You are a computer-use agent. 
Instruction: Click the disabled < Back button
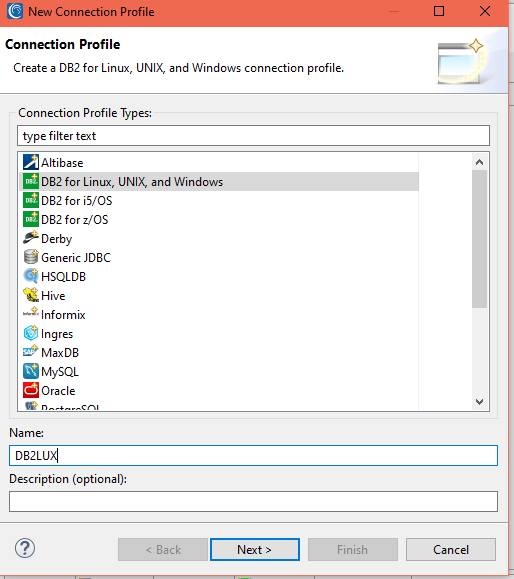pos(163,549)
